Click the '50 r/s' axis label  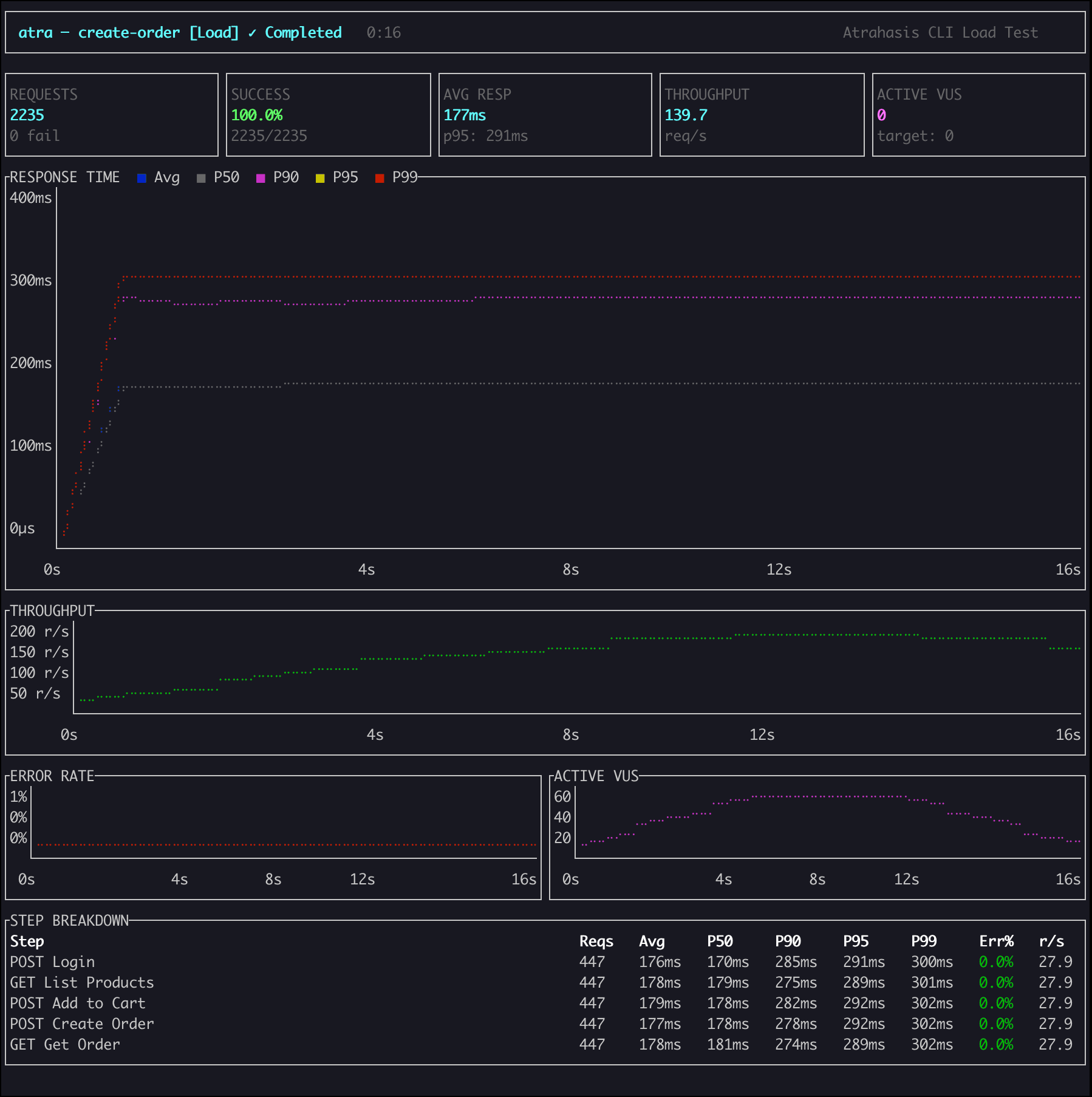point(35,694)
